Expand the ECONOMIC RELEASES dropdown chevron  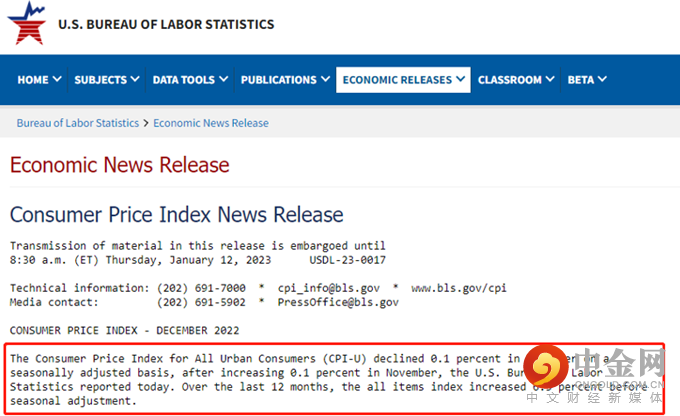[x=461, y=79]
